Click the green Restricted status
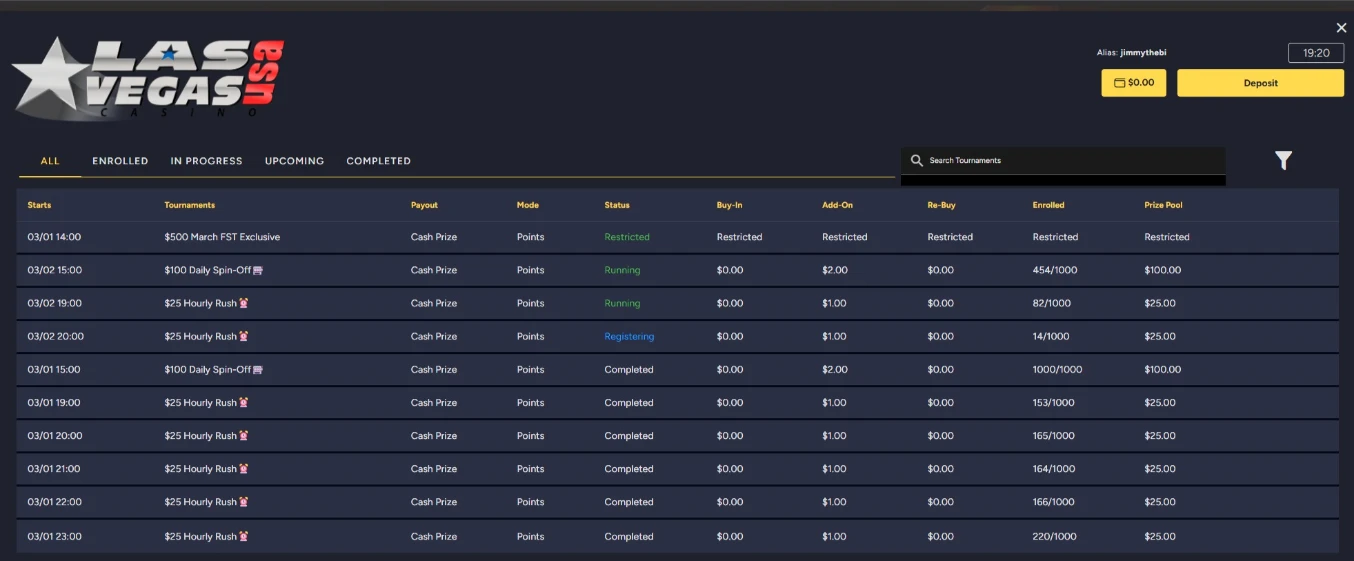This screenshot has width=1354, height=561. pos(627,237)
